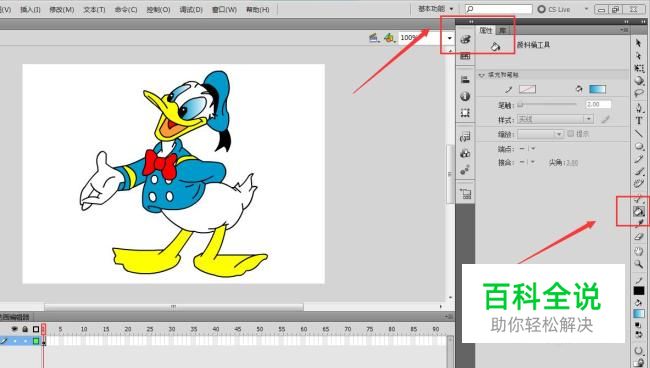Select the Pen tool
The width and height of the screenshot is (650, 368).
click(639, 108)
